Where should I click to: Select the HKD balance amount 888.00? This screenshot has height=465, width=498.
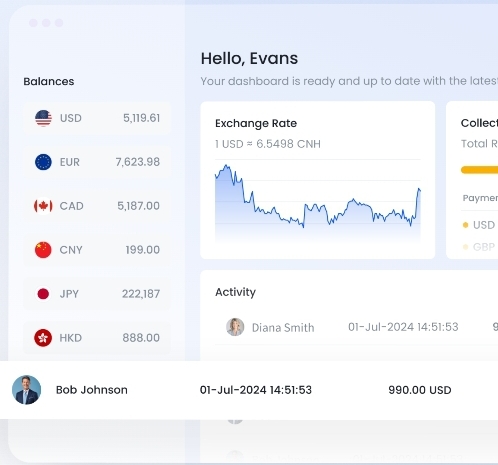coord(141,338)
